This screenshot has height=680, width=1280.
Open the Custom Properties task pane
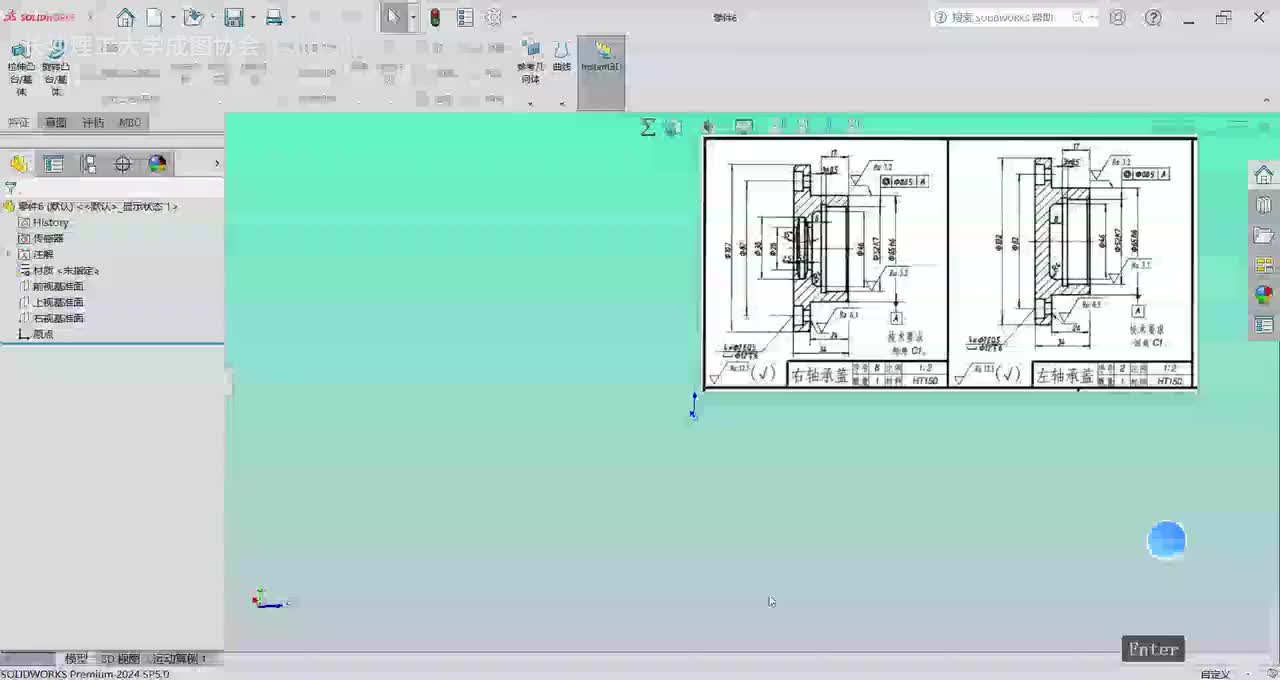[1264, 325]
